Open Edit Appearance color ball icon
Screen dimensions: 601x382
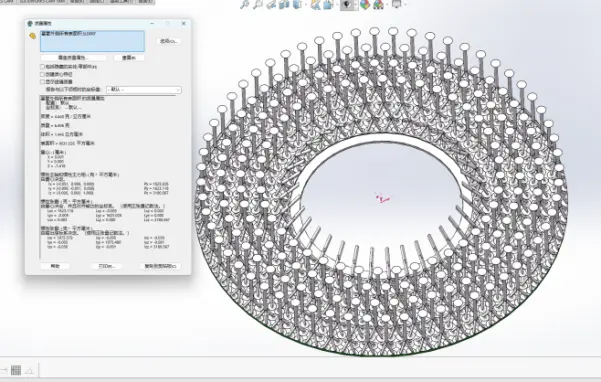365,4
